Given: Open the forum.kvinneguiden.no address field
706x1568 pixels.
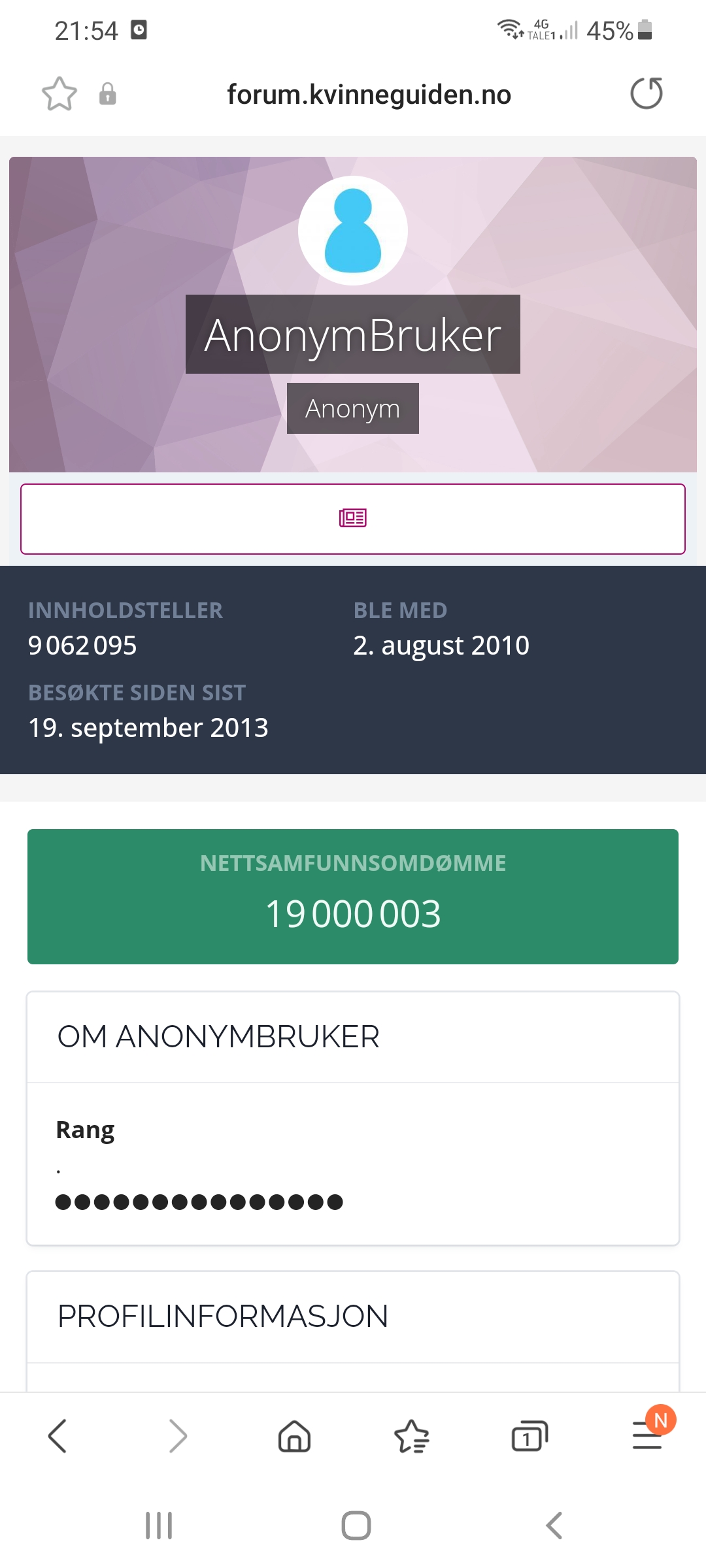Looking at the screenshot, I should pos(369,95).
